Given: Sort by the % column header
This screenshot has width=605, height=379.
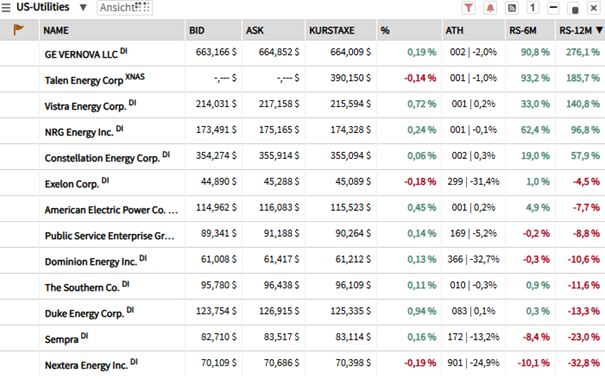Looking at the screenshot, I should click(385, 30).
